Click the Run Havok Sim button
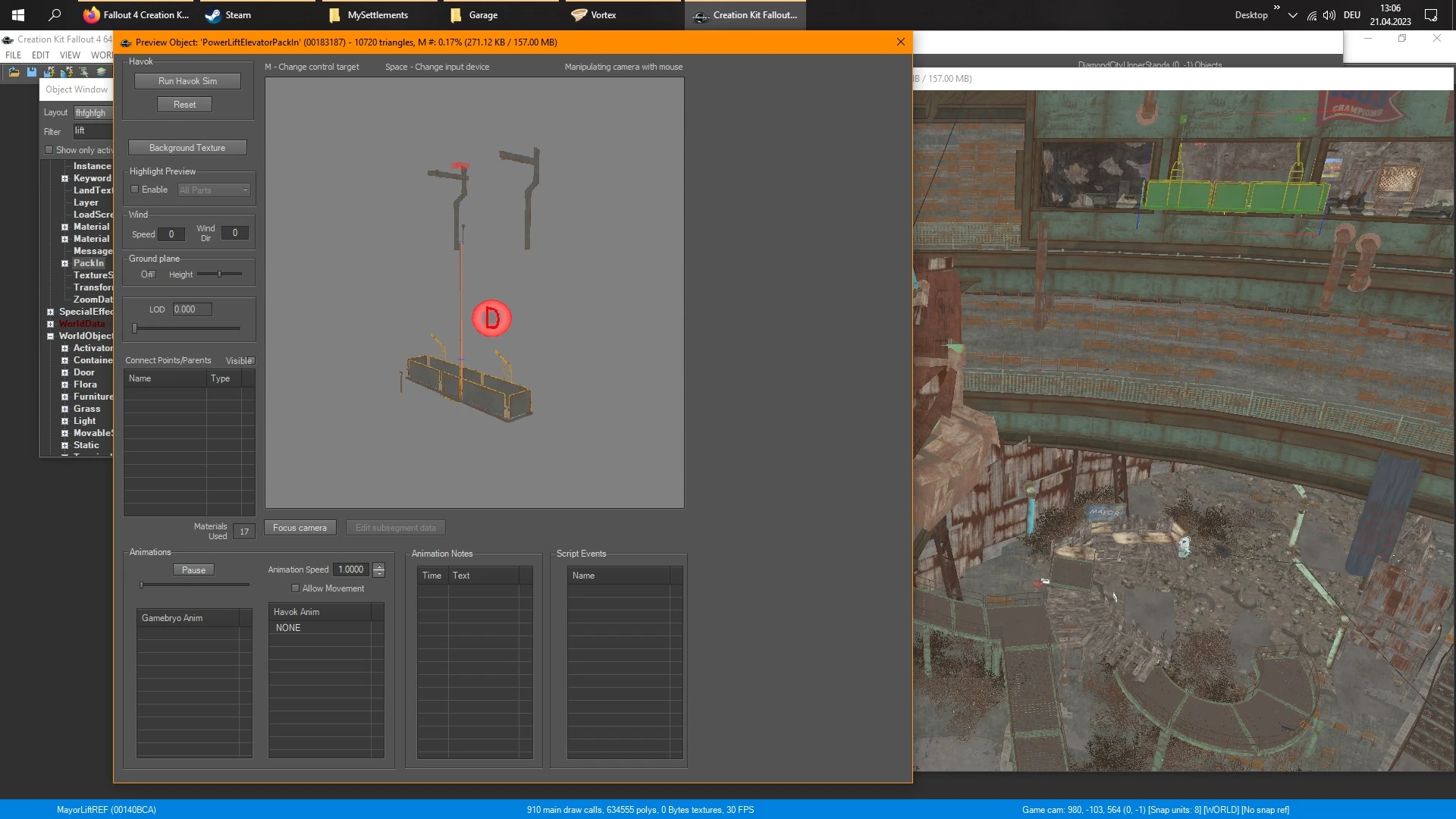This screenshot has height=819, width=1456. pos(187,81)
